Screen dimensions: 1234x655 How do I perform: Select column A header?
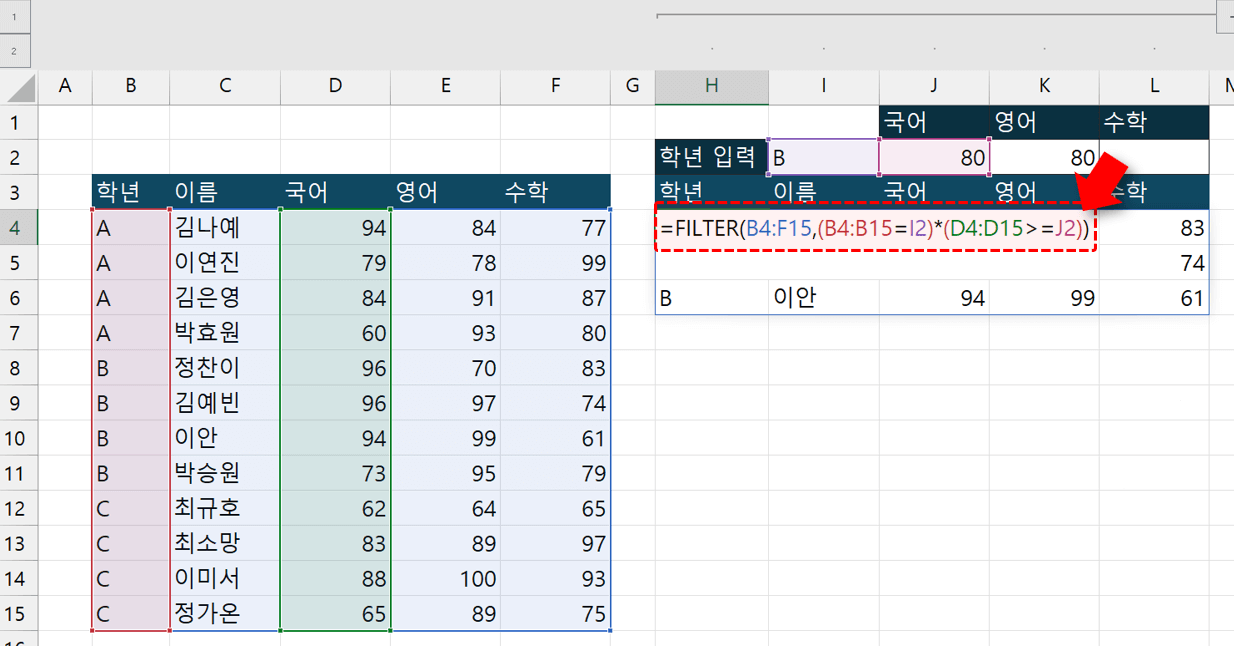point(65,87)
